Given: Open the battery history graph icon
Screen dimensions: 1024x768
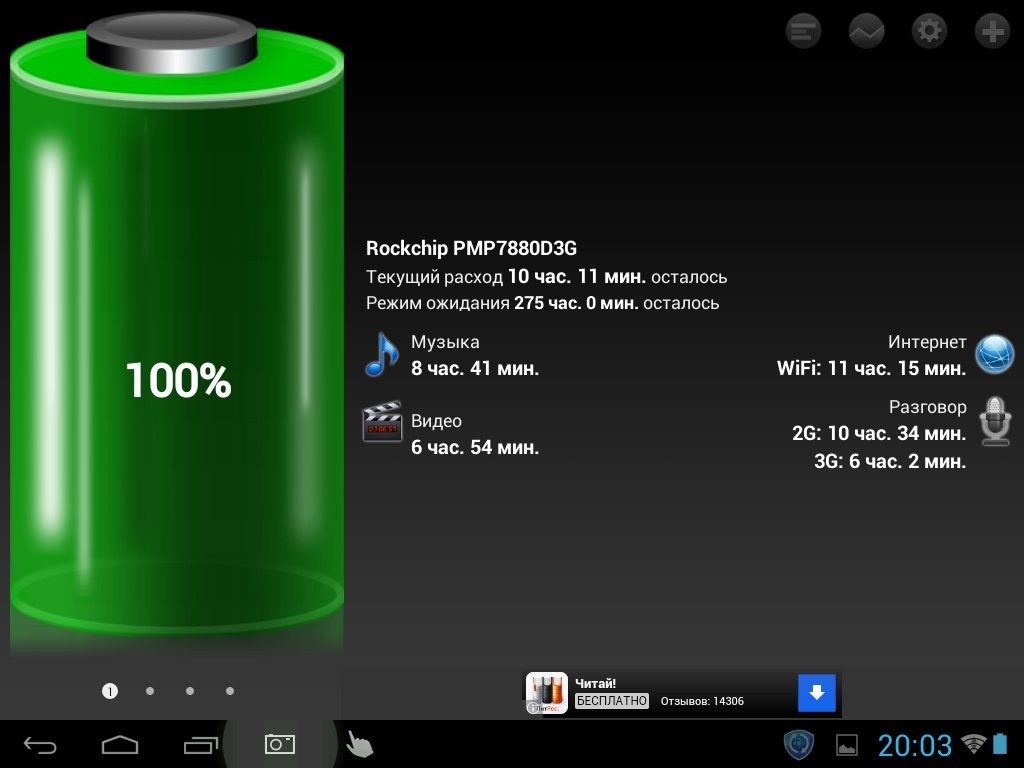Looking at the screenshot, I should coord(866,32).
